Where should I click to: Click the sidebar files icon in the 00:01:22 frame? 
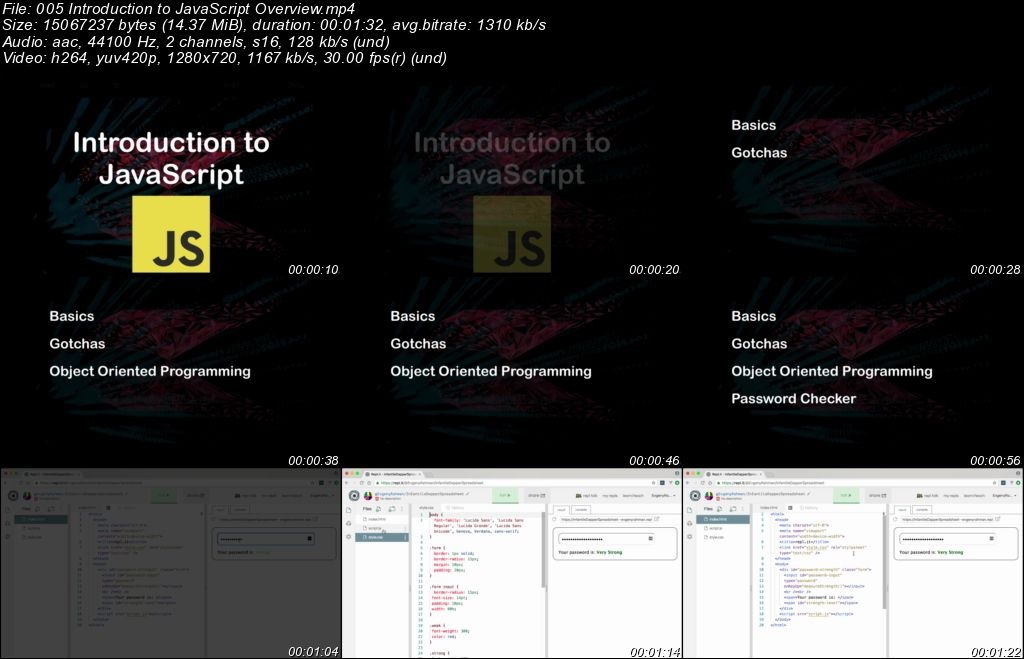point(690,510)
